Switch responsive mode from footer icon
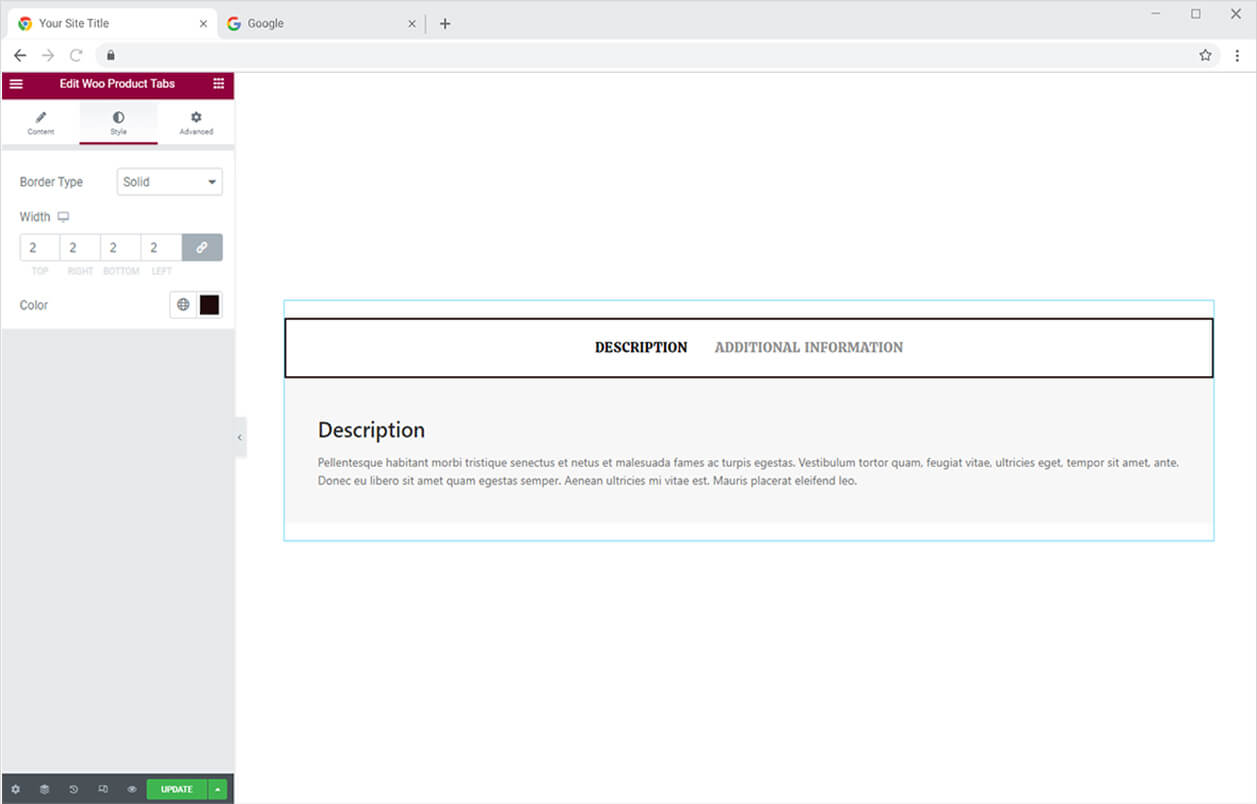This screenshot has width=1257, height=804. tap(102, 789)
